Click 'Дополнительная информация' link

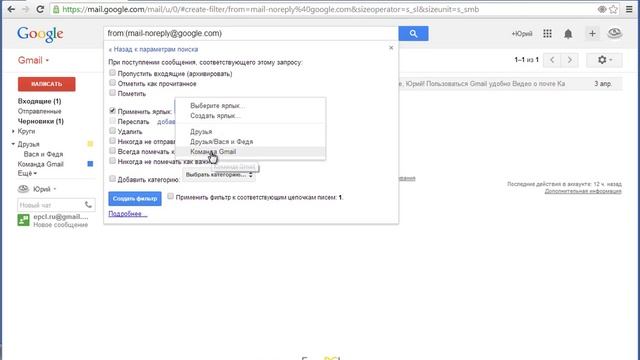click(583, 191)
